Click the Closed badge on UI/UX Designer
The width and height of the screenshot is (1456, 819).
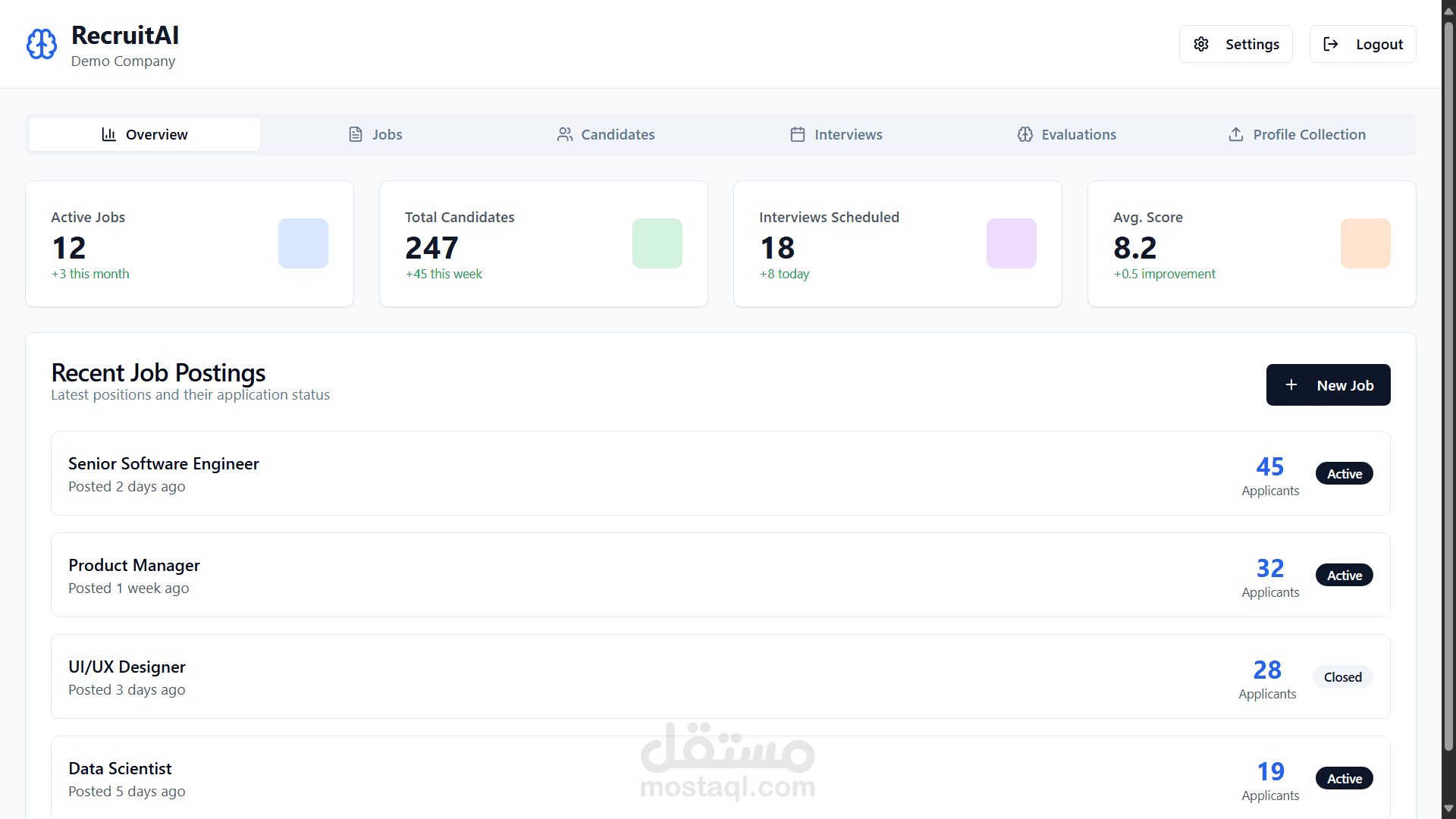1342,677
